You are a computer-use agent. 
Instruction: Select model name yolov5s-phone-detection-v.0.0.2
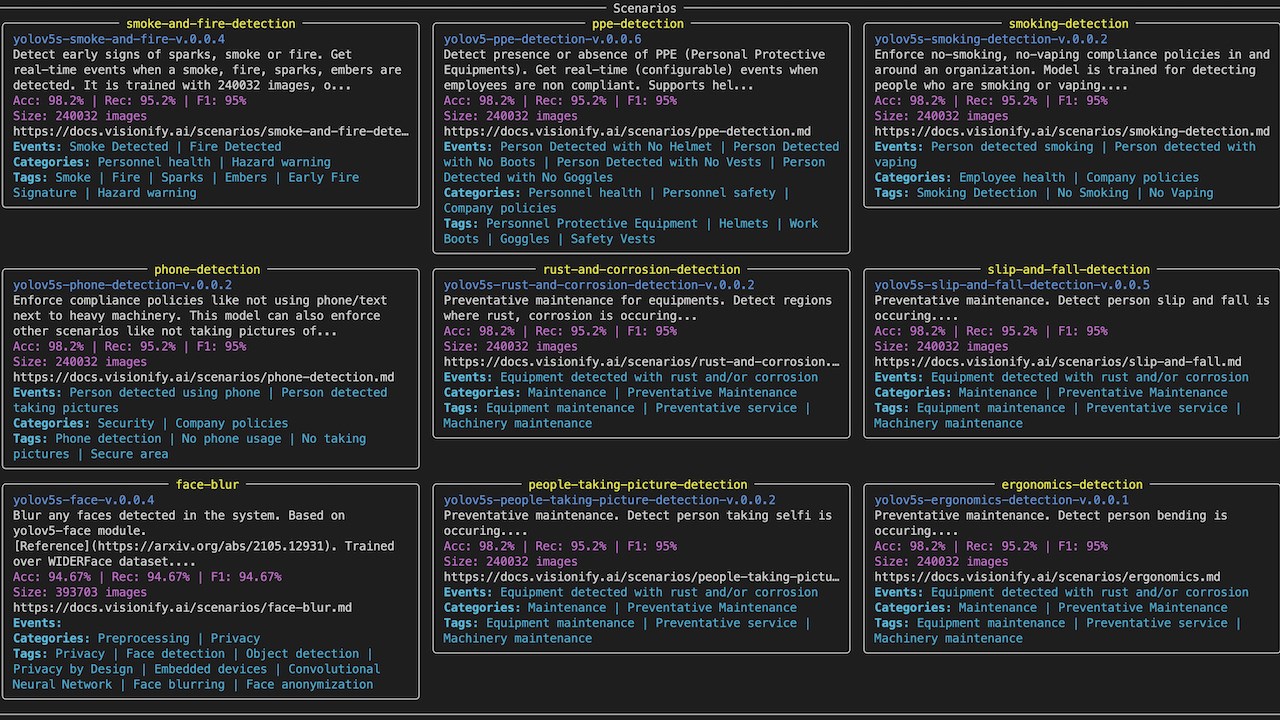click(x=123, y=285)
